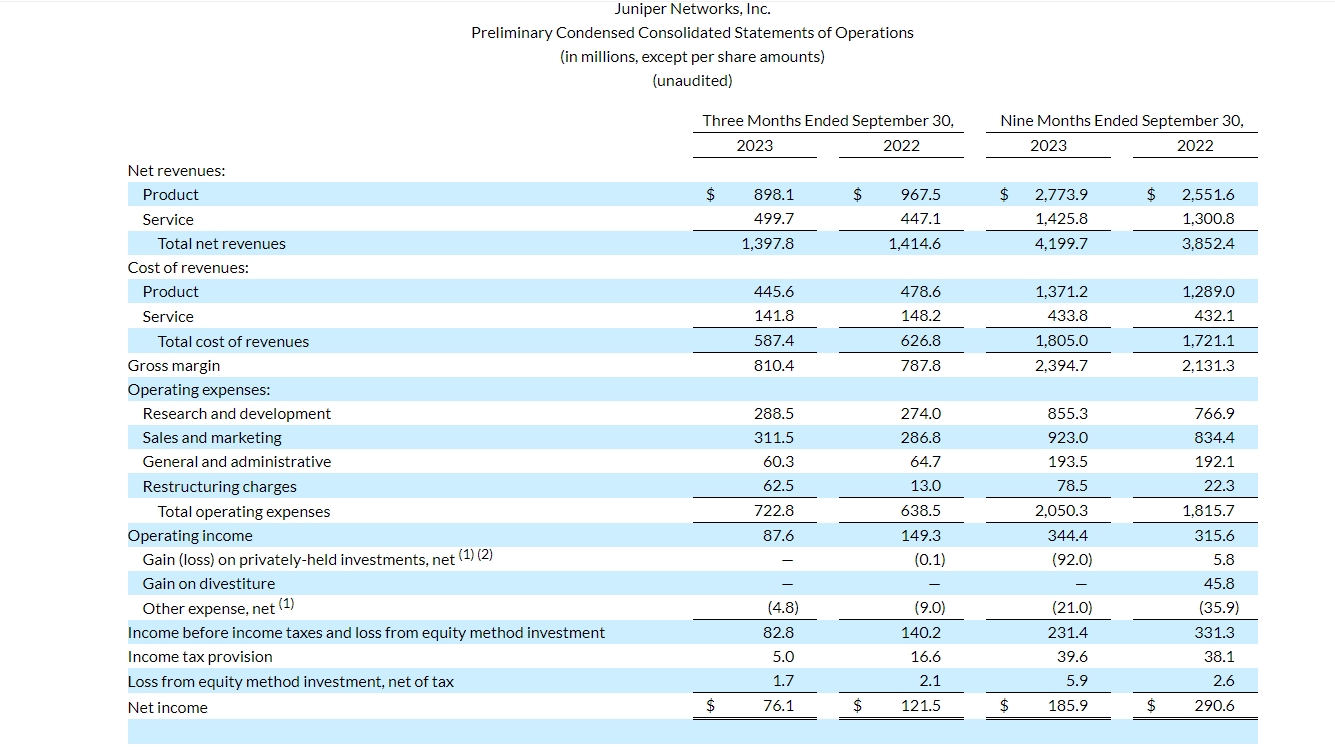Viewport: 1335px width, 750px height.
Task: Click the Nine Months Ended September 30 header
Action: click(x=1121, y=121)
